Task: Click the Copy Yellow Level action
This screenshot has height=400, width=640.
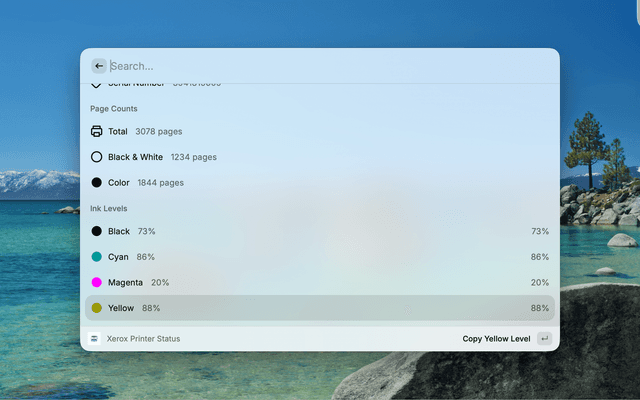Action: coord(496,339)
